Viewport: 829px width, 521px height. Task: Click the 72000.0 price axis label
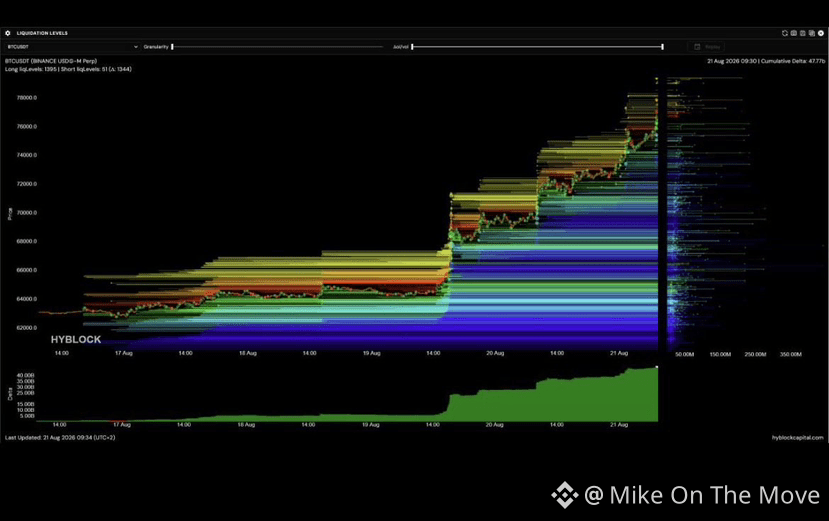click(x=27, y=184)
